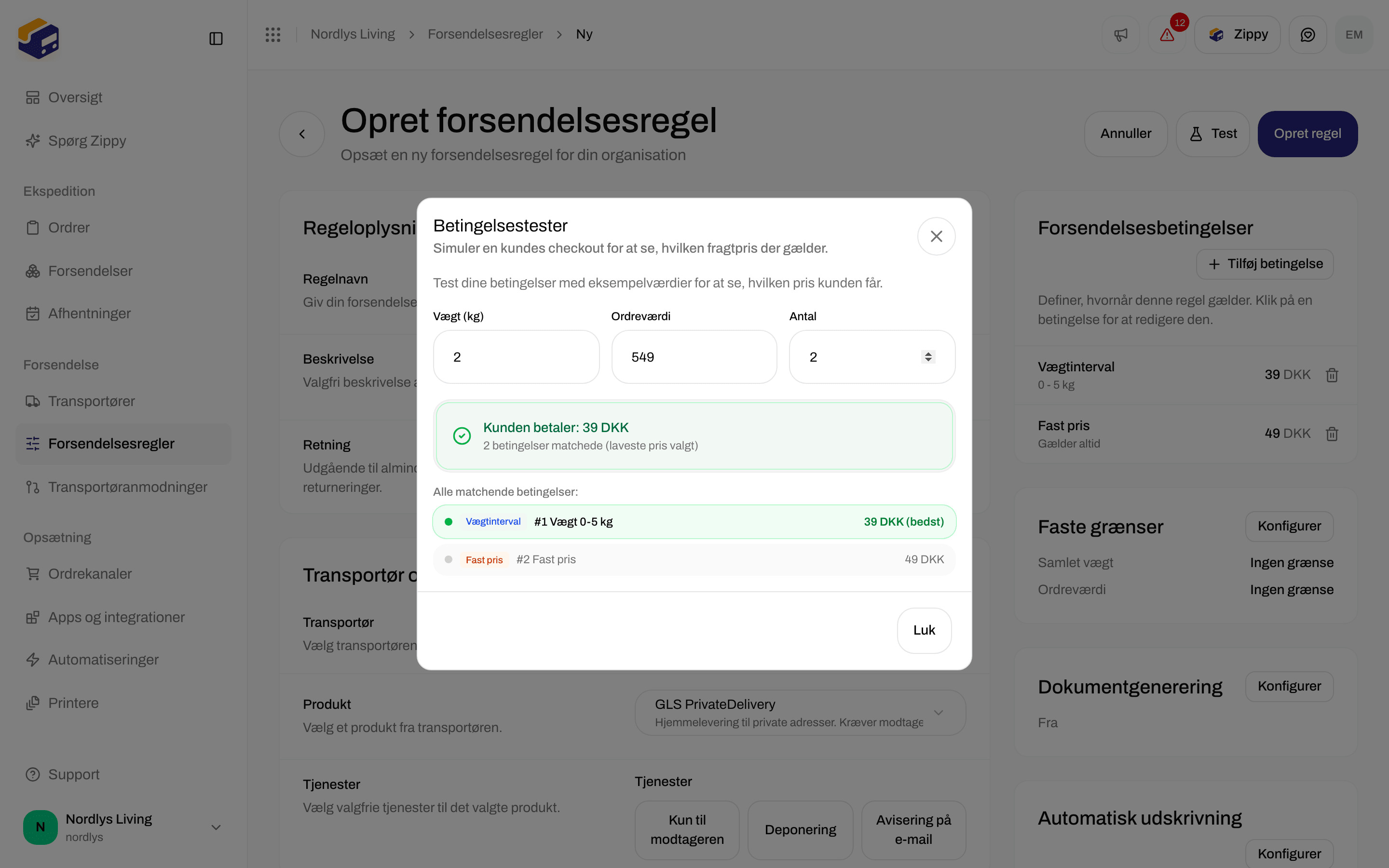1389x868 pixels.
Task: Open Ordrekanaler in sidebar
Action: [x=123, y=573]
